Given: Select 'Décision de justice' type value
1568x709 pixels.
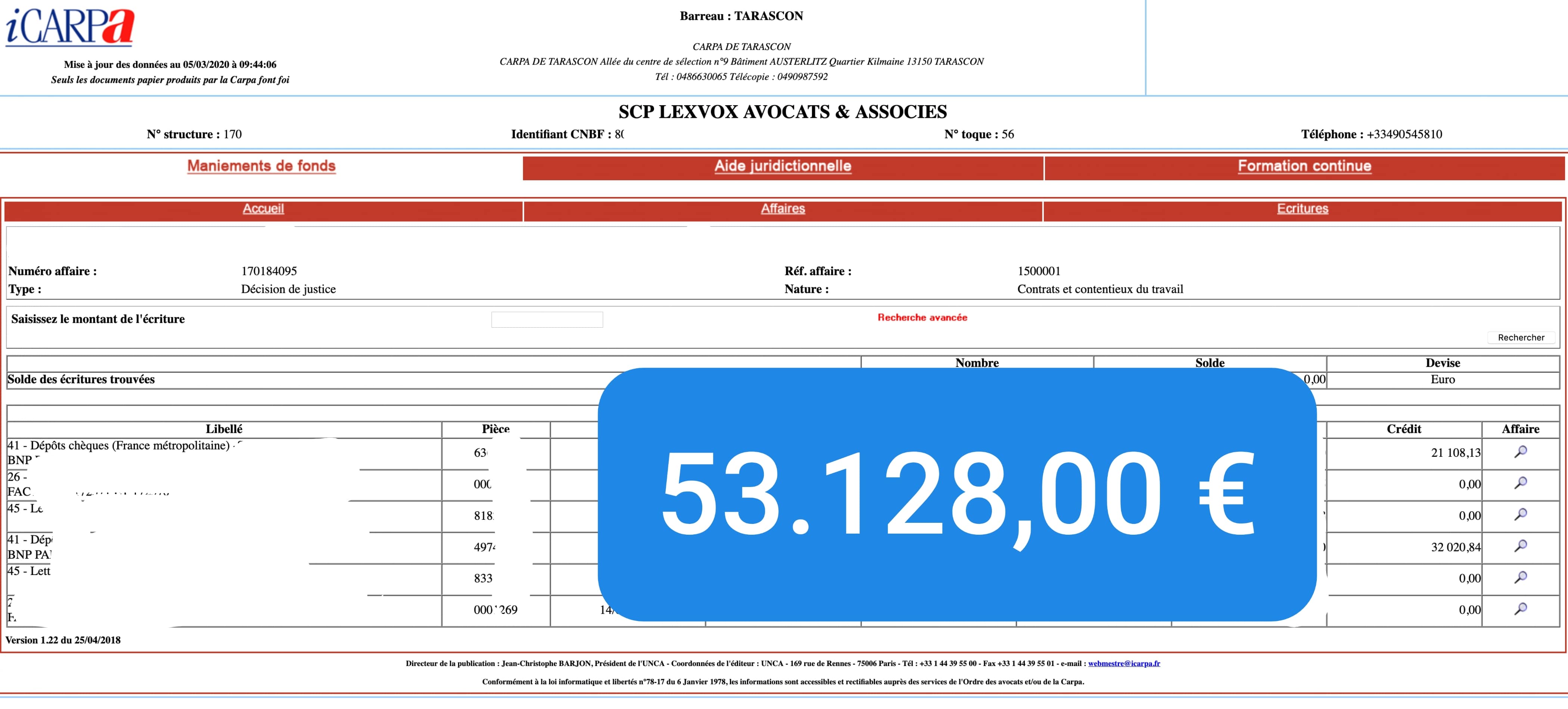Looking at the screenshot, I should pyautogui.click(x=289, y=289).
